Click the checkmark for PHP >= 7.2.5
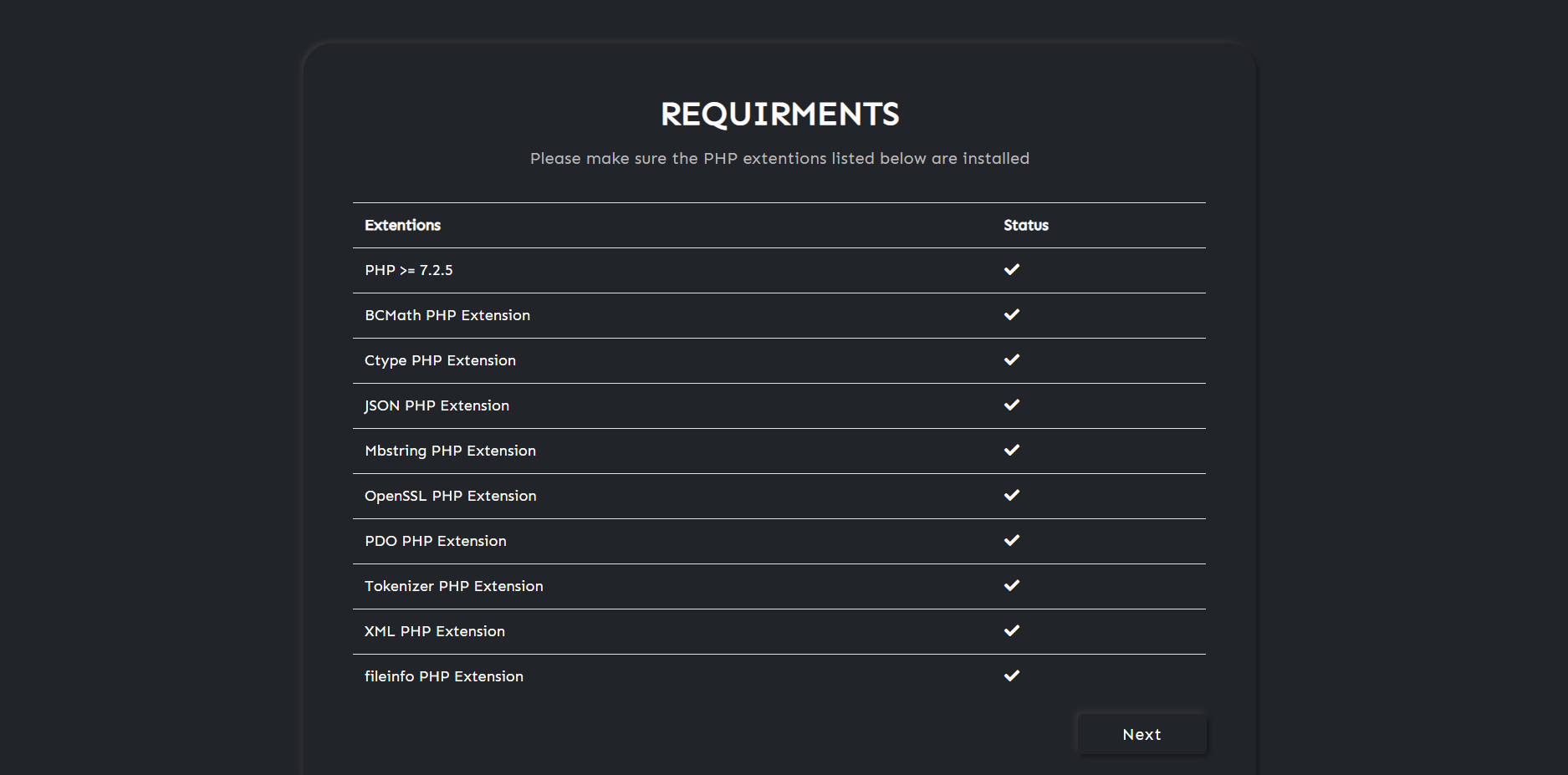Image resolution: width=1568 pixels, height=775 pixels. (x=1011, y=269)
